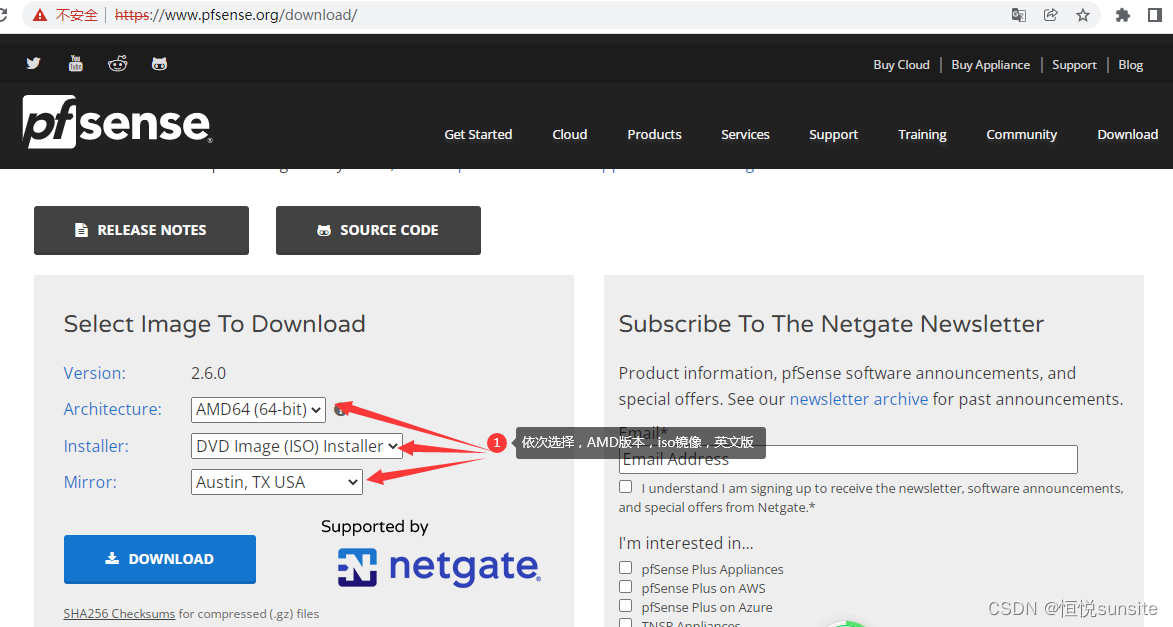Click the Mirror label

pos(90,482)
